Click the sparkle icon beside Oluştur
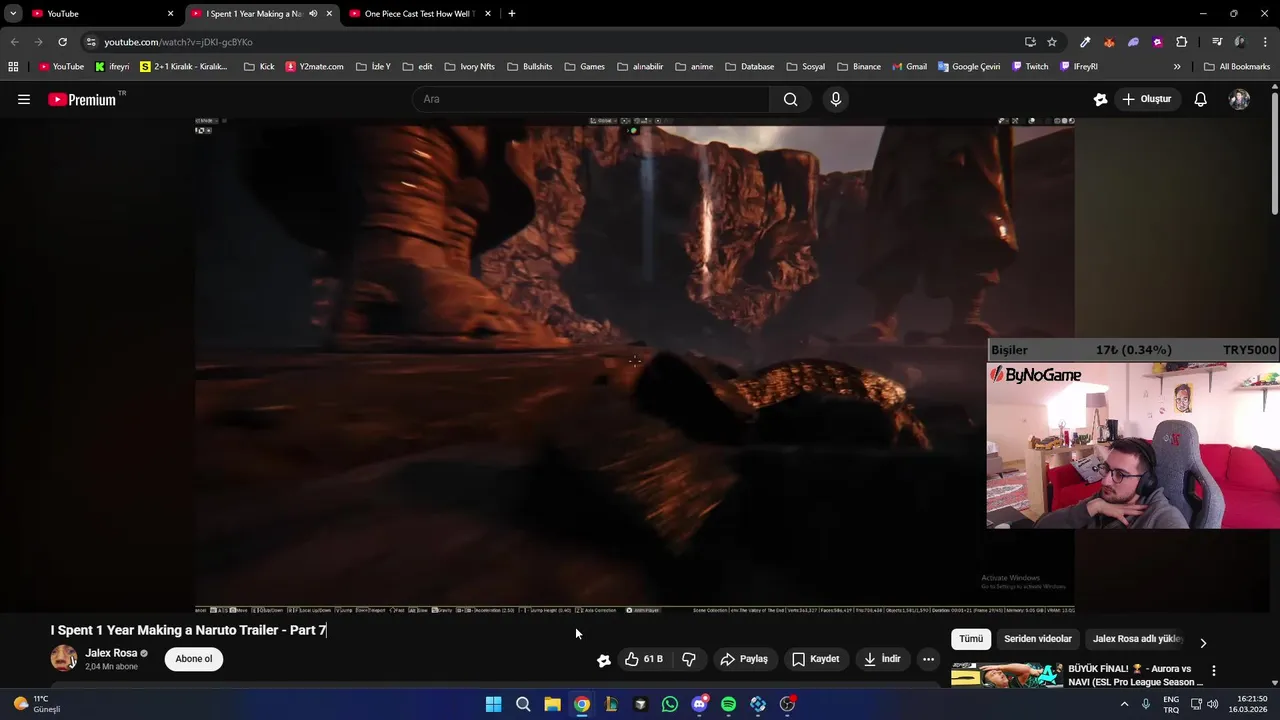 click(1100, 99)
